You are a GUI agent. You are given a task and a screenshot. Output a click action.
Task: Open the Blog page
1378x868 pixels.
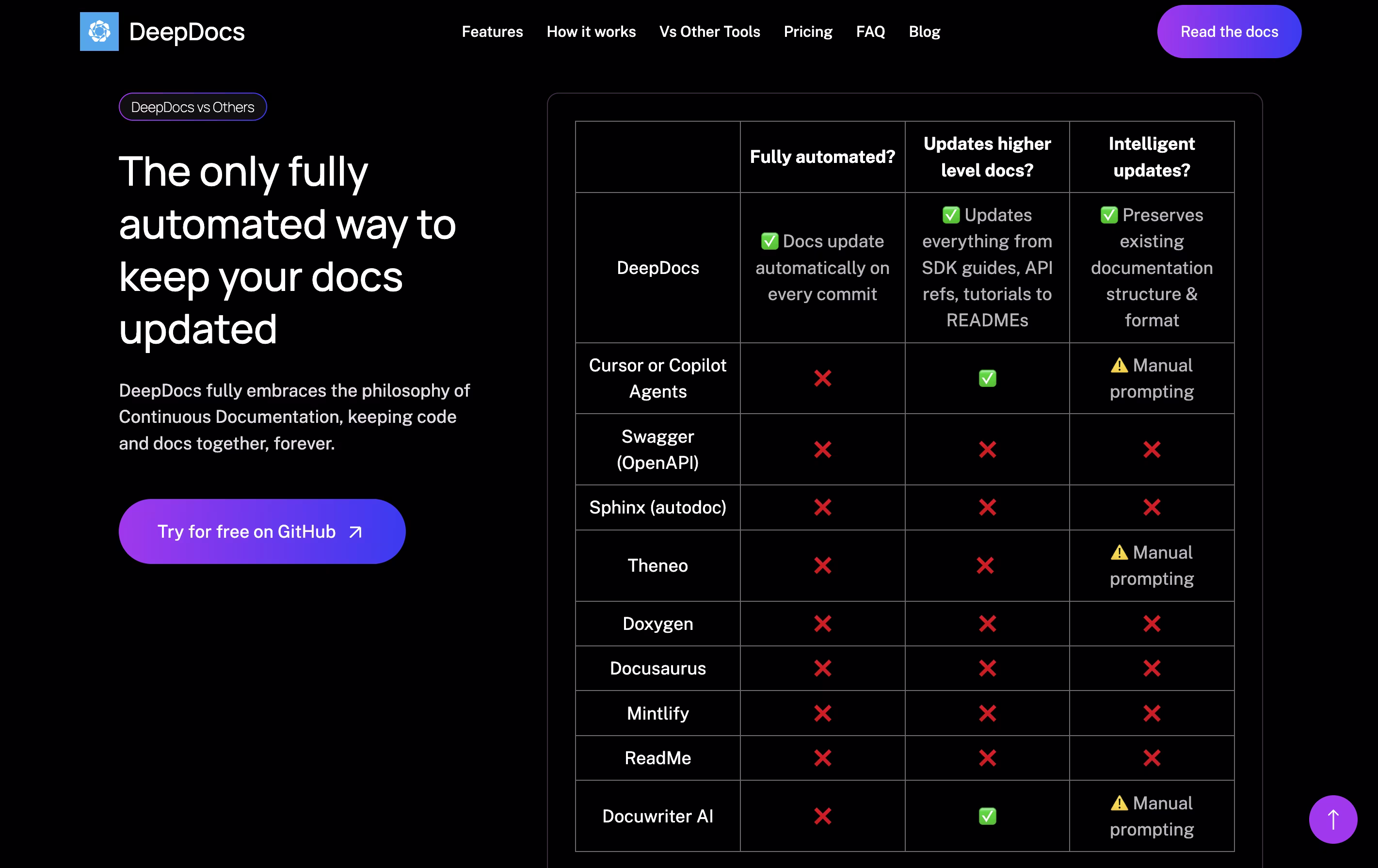[924, 32]
